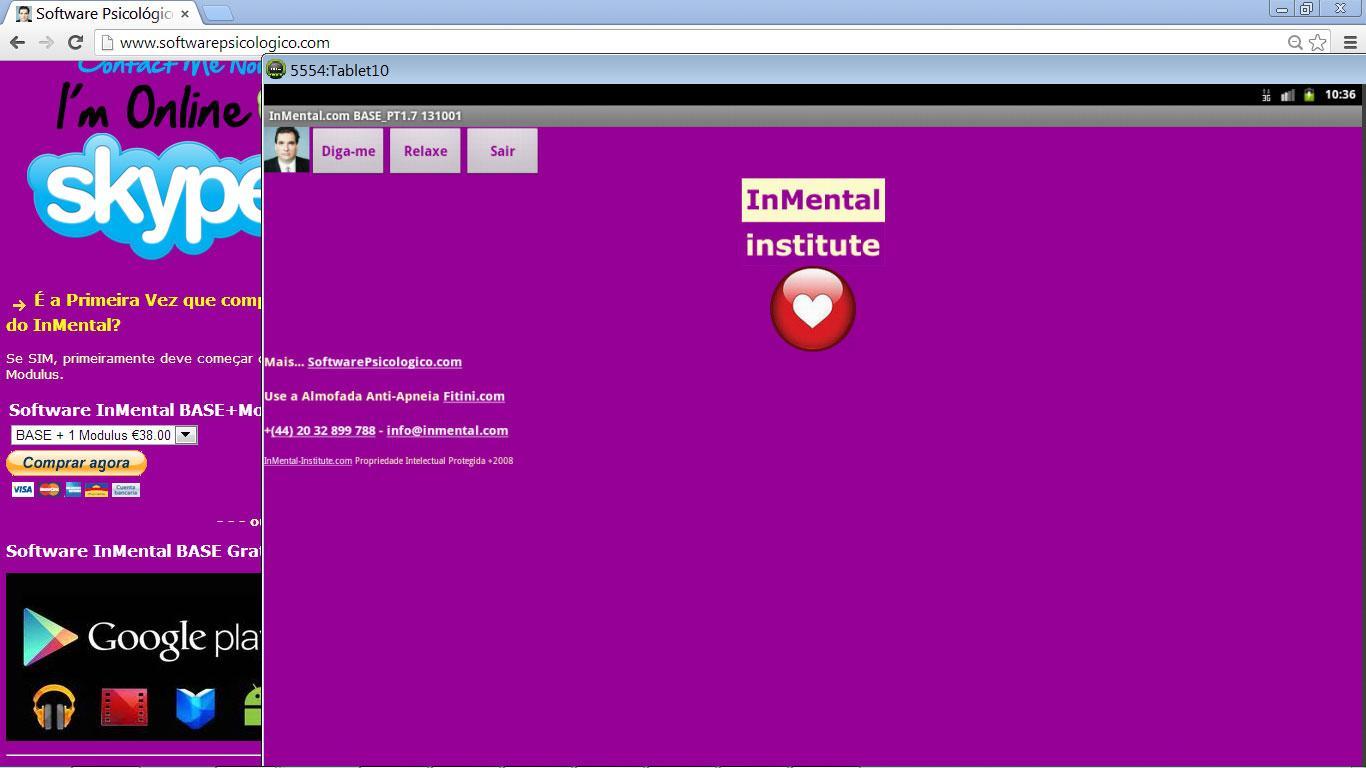Click the Chrome back arrow
This screenshot has width=1366, height=768.
(17, 42)
